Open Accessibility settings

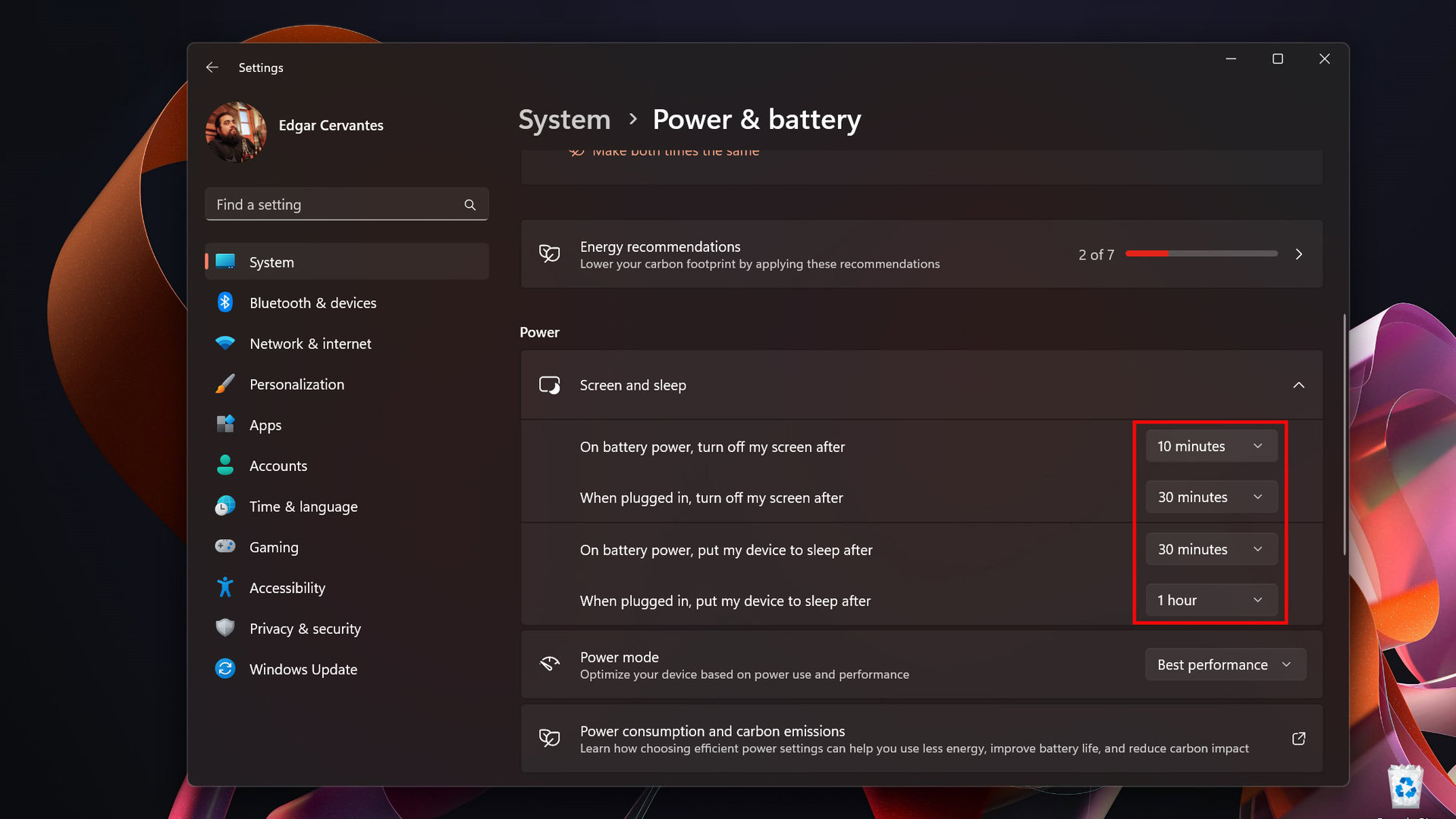pyautogui.click(x=287, y=588)
